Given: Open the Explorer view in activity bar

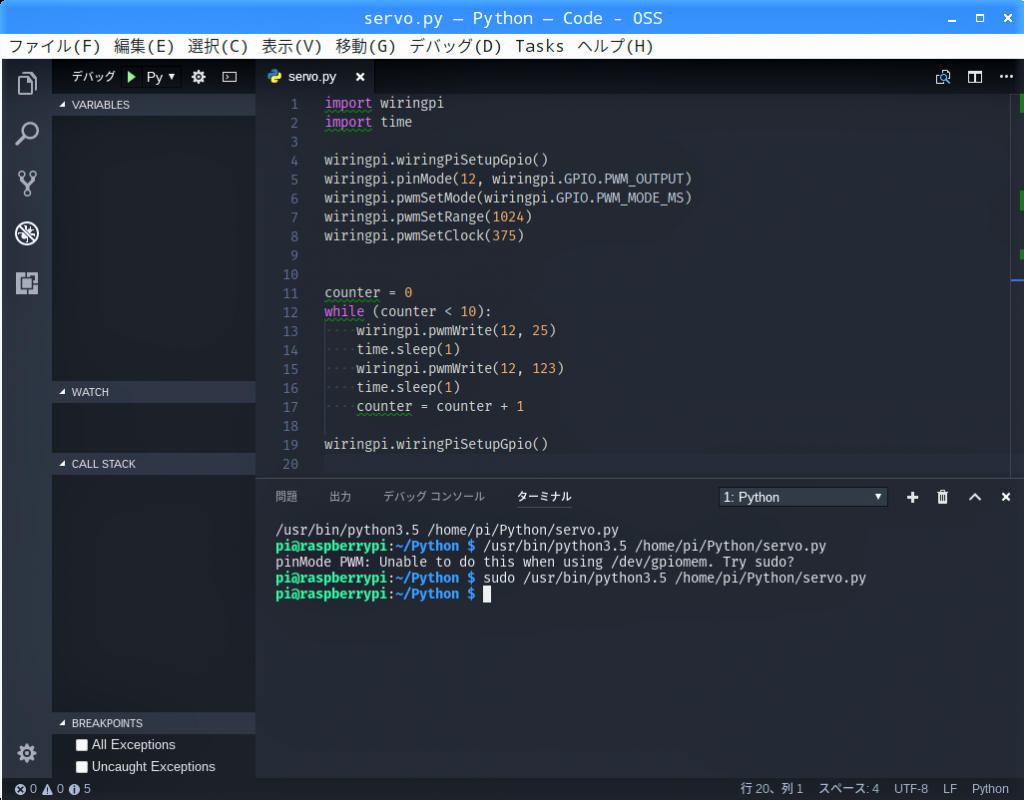Looking at the screenshot, I should [x=27, y=83].
